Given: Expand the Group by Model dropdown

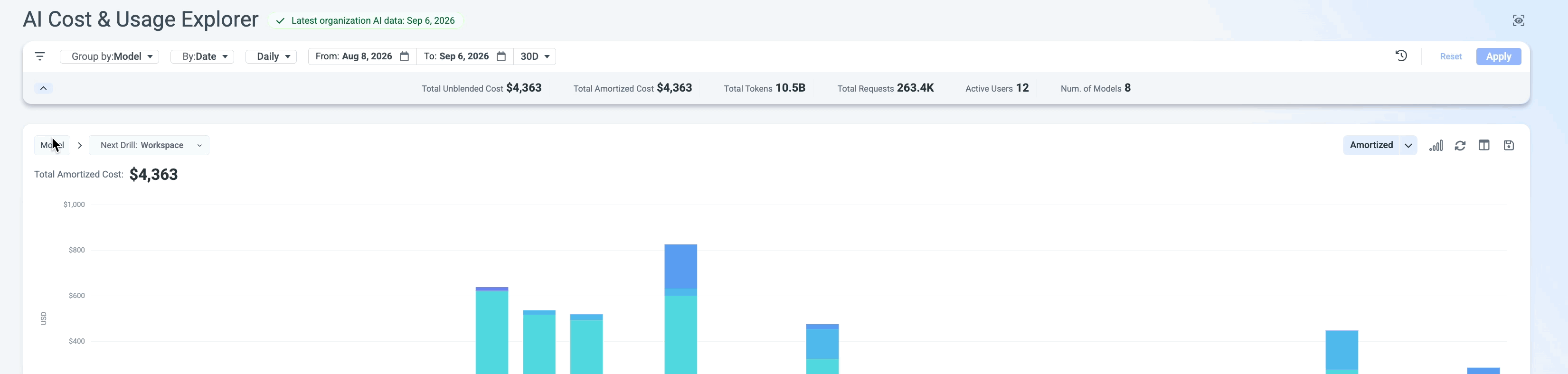Looking at the screenshot, I should [x=110, y=56].
